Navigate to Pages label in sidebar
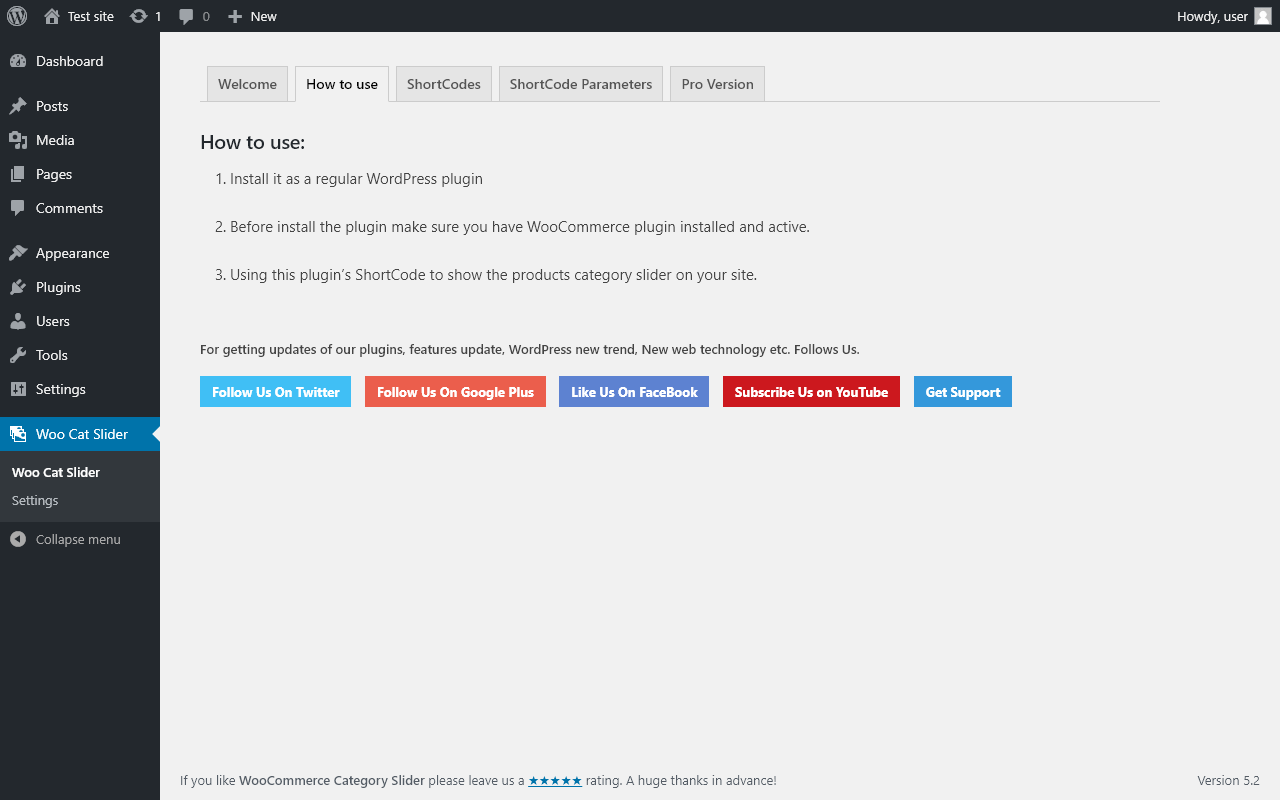1280x800 pixels. [x=54, y=174]
